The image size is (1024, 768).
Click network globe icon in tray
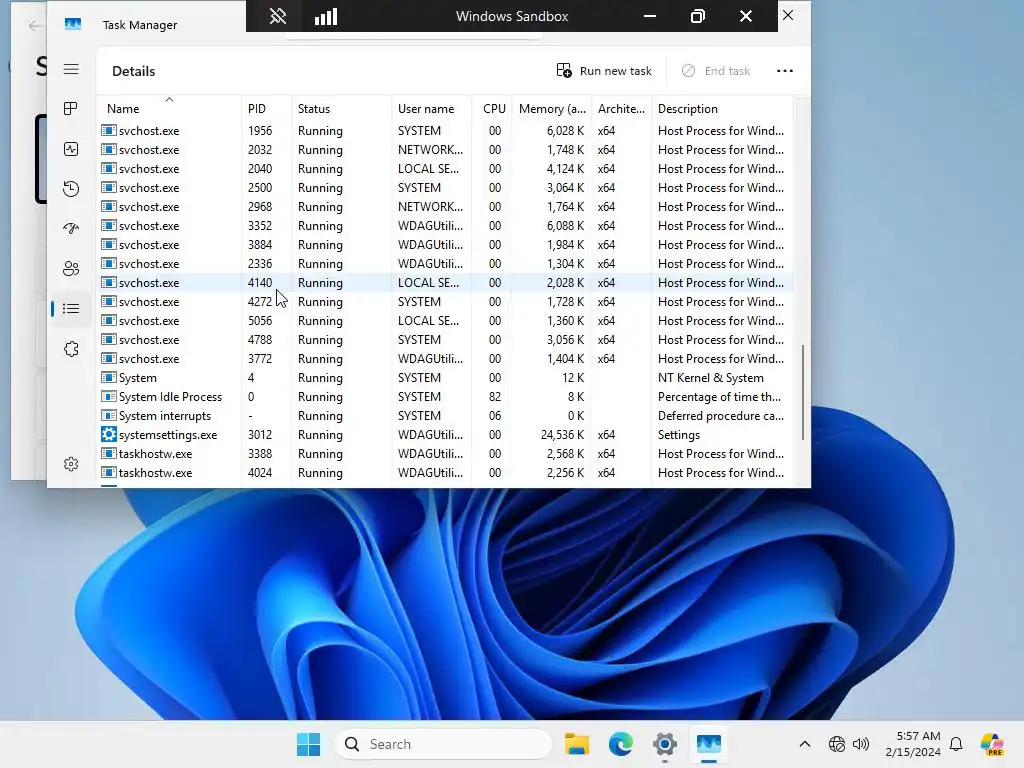(x=837, y=744)
